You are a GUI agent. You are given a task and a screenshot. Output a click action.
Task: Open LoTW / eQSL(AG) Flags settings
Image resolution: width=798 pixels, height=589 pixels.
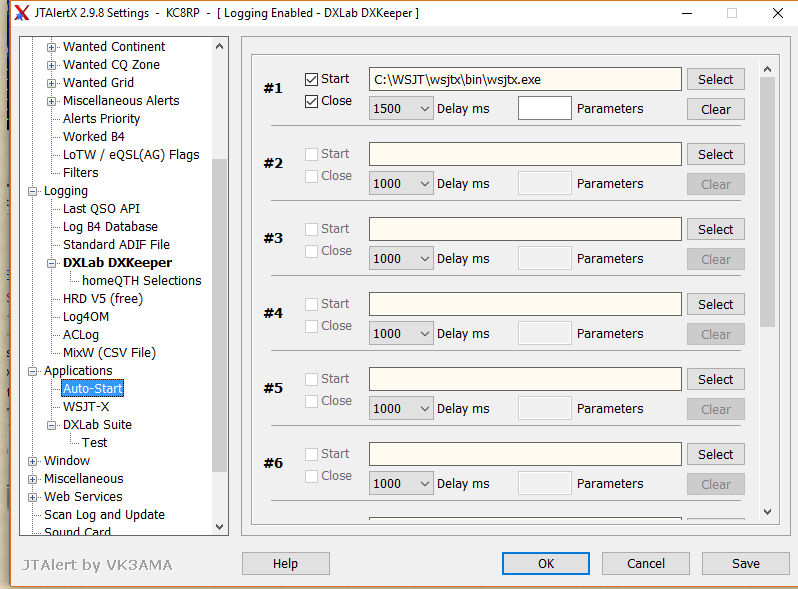click(x=131, y=155)
